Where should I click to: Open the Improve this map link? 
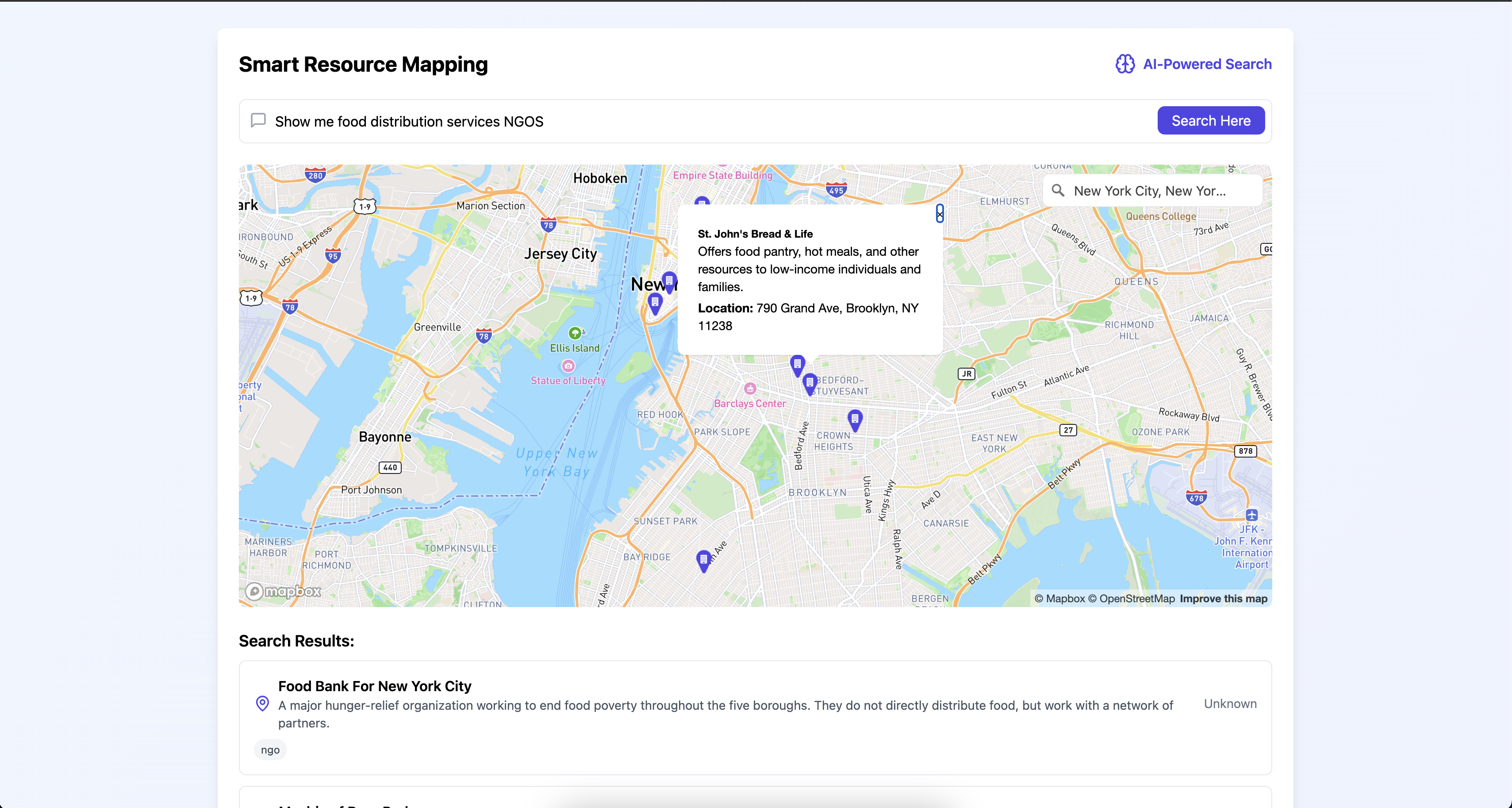coord(1223,598)
